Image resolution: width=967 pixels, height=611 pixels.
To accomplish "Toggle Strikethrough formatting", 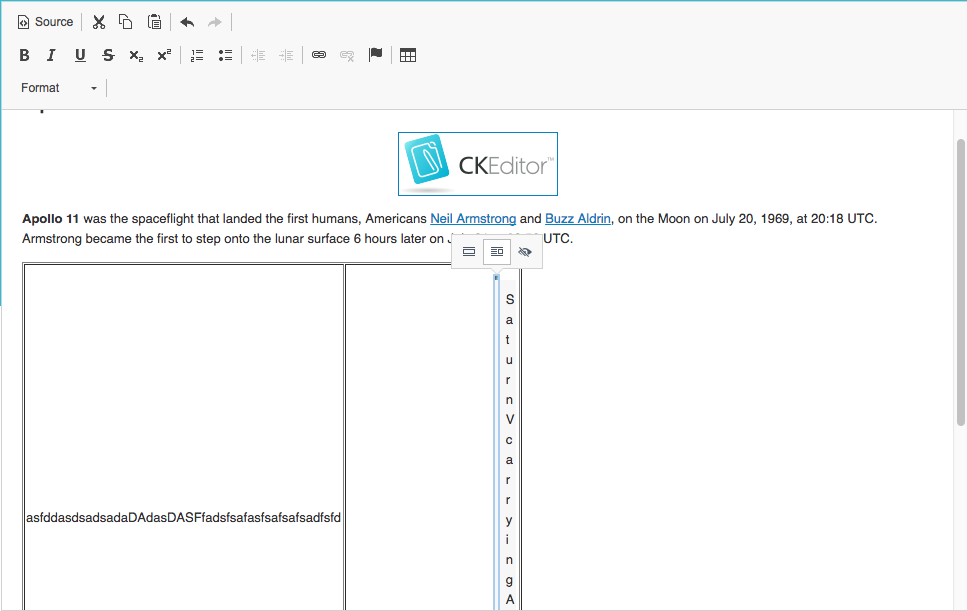I will (x=109, y=55).
